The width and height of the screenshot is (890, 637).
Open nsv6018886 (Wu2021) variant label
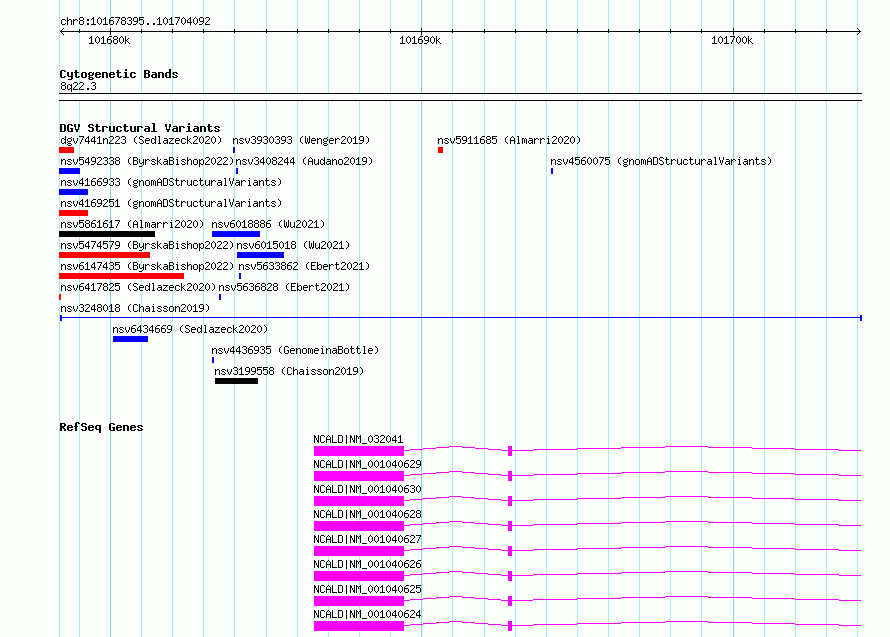tap(268, 224)
